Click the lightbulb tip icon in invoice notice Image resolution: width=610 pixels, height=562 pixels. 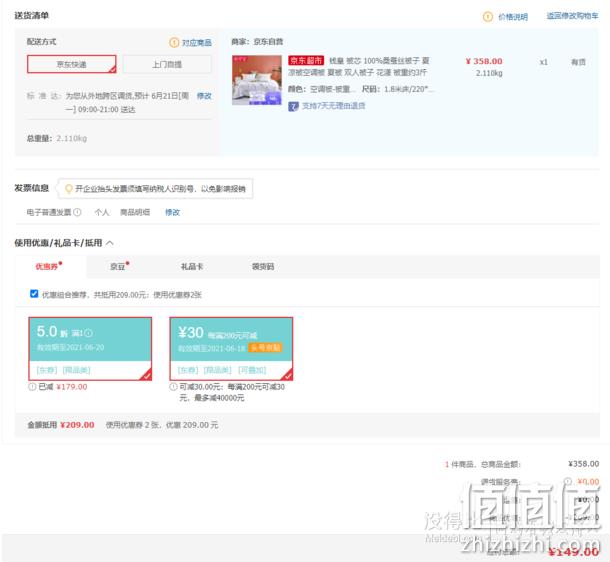(x=69, y=189)
